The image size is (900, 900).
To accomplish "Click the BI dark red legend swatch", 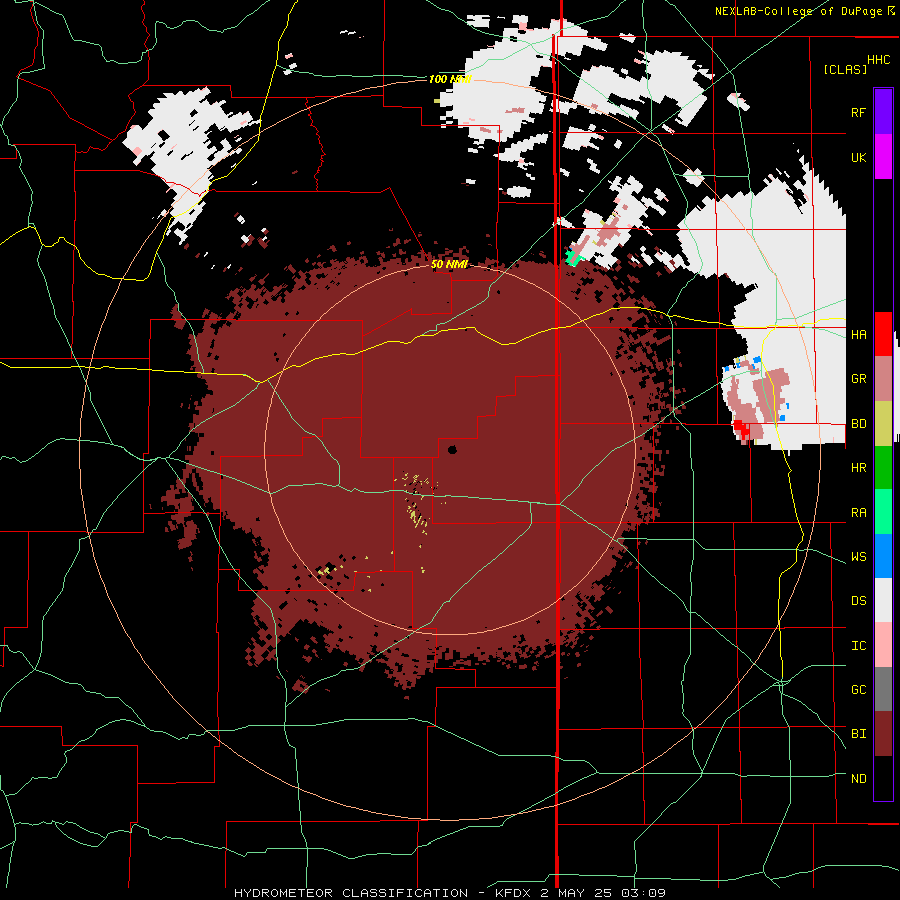I will [883, 734].
